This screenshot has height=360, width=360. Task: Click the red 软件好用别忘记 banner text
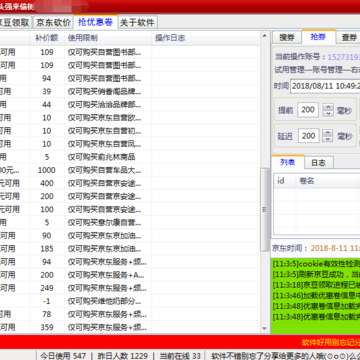click(x=331, y=342)
